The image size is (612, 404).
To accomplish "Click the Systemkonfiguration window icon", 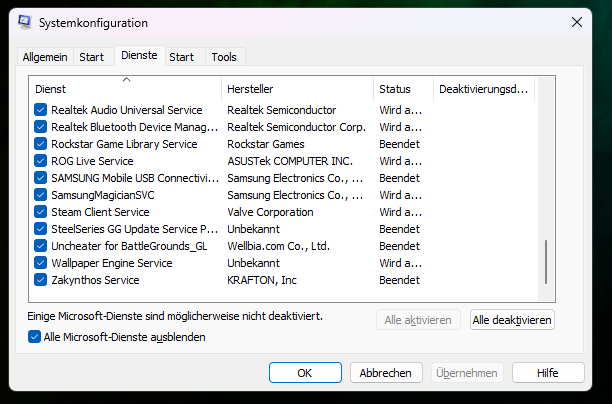I will pyautogui.click(x=25, y=23).
